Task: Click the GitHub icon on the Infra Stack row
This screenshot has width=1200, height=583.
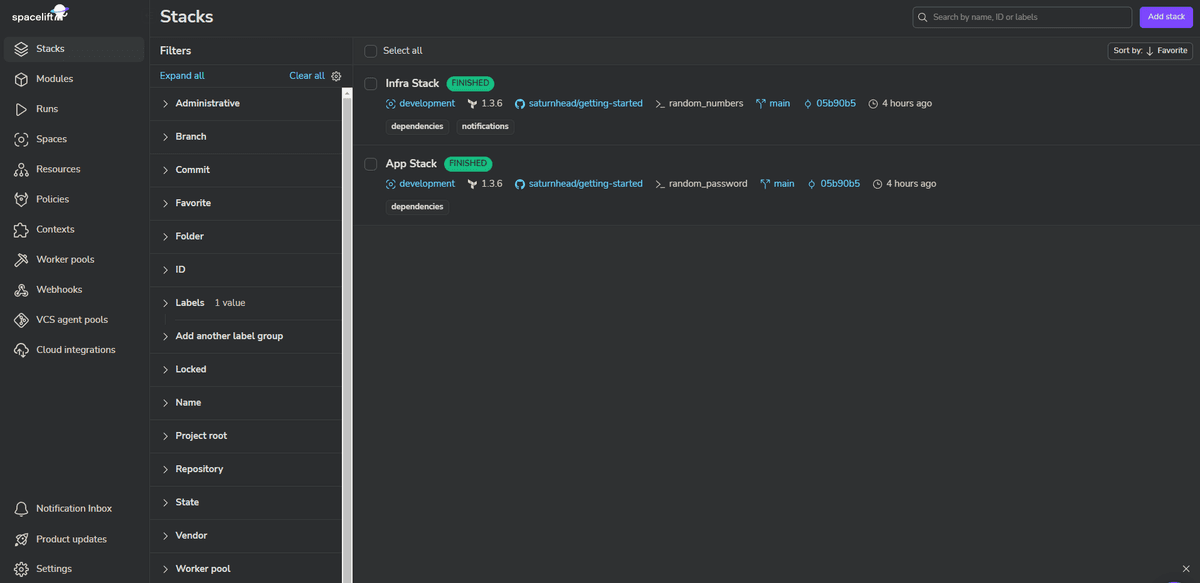Action: (x=518, y=102)
